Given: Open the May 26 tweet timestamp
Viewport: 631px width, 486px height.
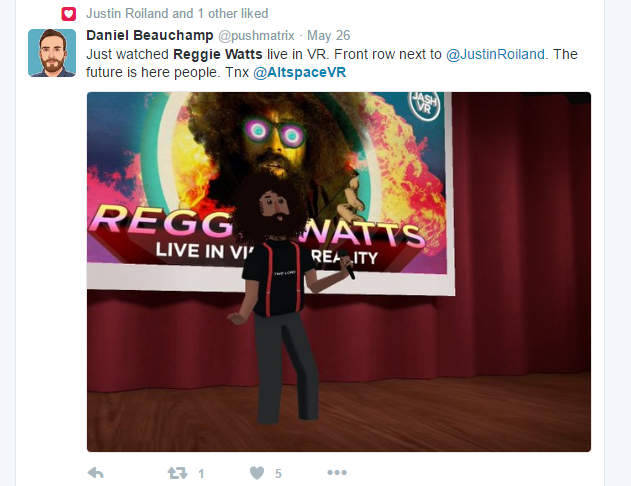Looking at the screenshot, I should pyautogui.click(x=328, y=35).
